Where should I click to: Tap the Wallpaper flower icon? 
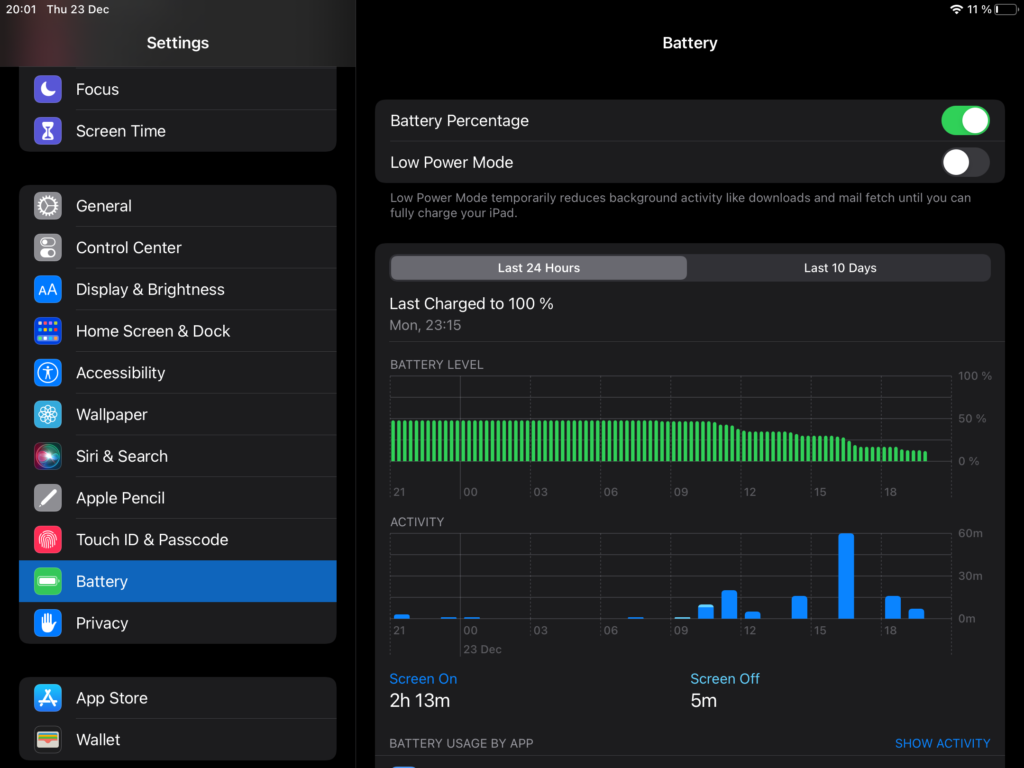[x=48, y=415]
